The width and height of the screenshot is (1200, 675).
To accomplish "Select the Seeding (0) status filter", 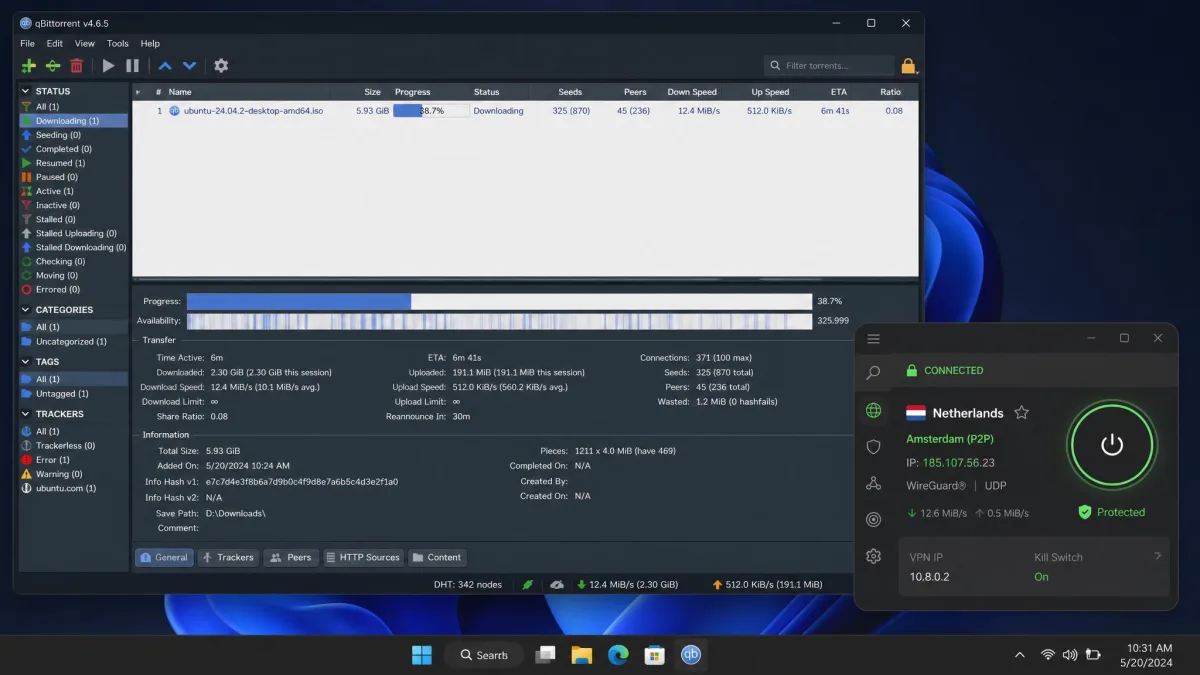I will 73,135.
